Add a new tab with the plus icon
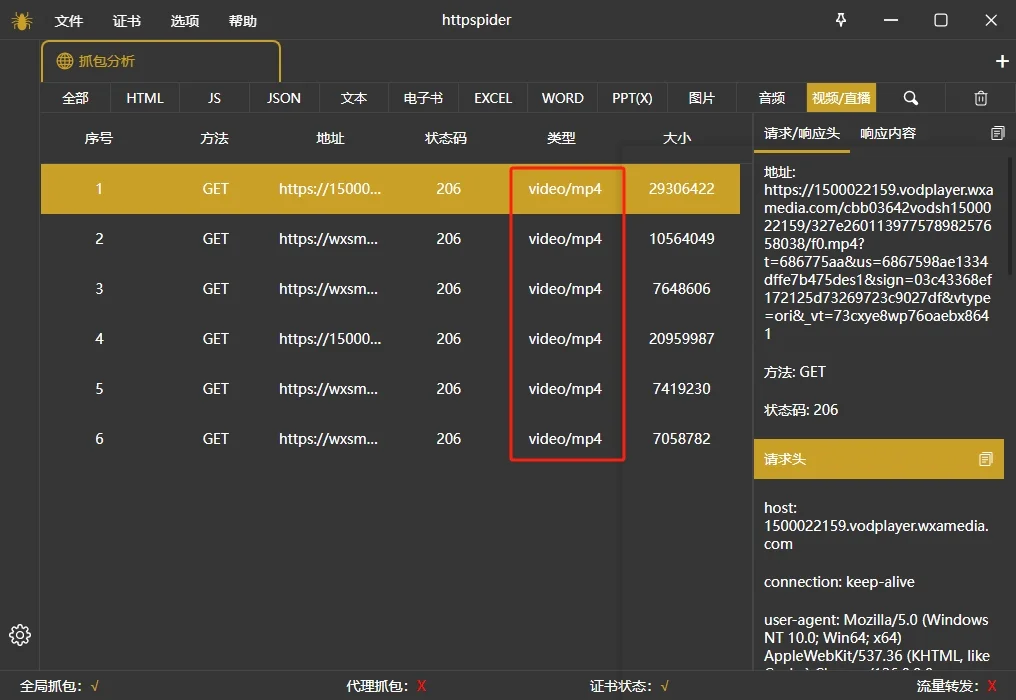The height and width of the screenshot is (700, 1016). click(x=1002, y=61)
